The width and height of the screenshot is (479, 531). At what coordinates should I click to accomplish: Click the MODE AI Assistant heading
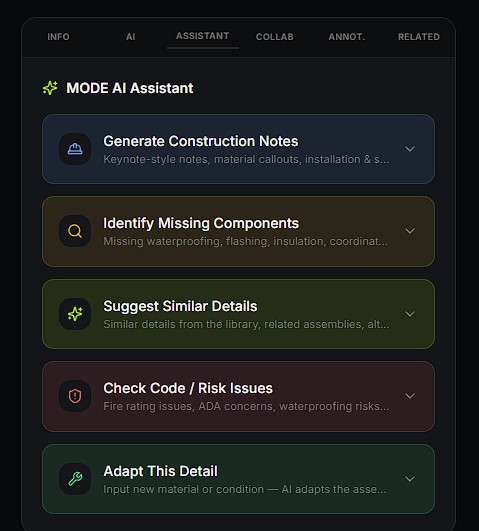(130, 88)
